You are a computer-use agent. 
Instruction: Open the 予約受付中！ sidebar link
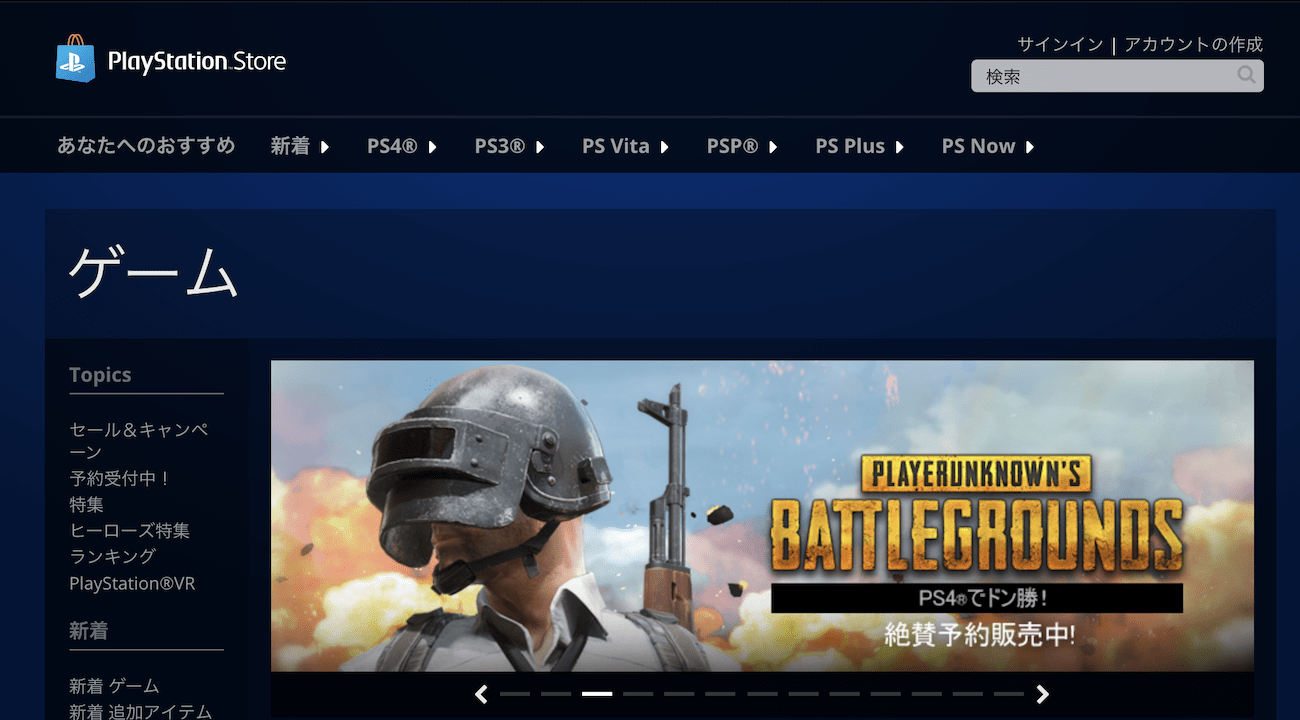(120, 479)
